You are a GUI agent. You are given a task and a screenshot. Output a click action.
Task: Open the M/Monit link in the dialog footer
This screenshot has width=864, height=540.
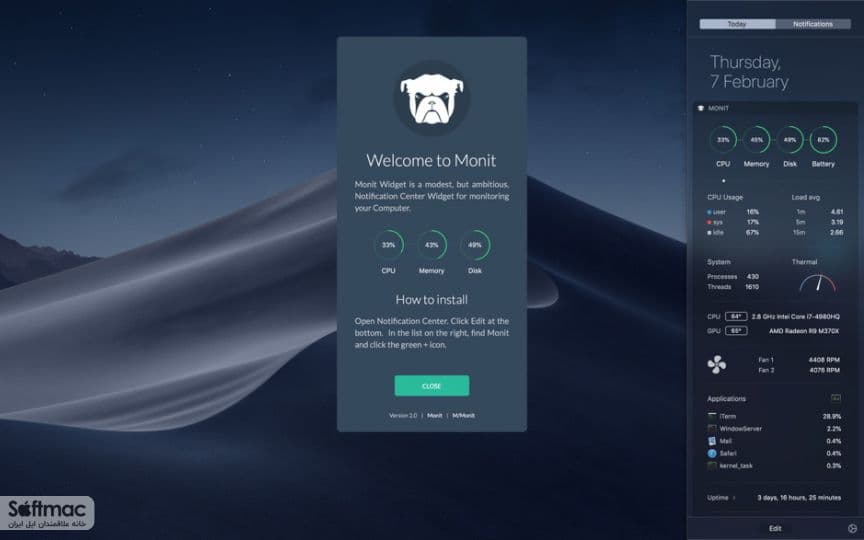point(463,415)
